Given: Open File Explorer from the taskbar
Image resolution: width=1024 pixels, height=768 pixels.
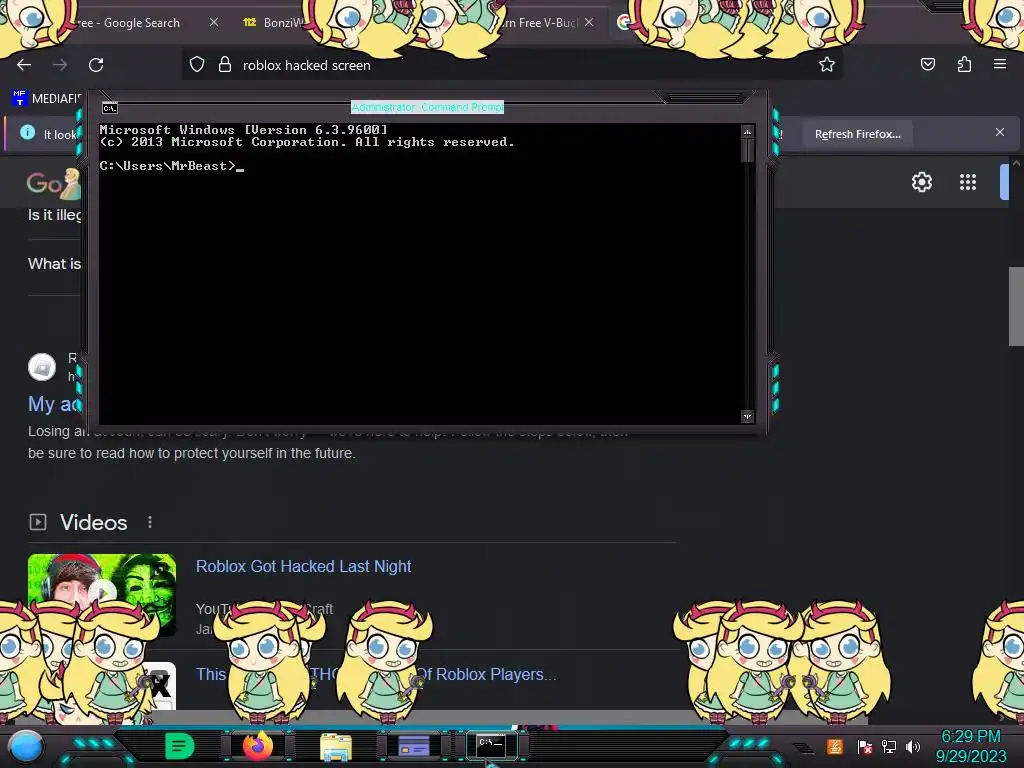Looking at the screenshot, I should 336,746.
